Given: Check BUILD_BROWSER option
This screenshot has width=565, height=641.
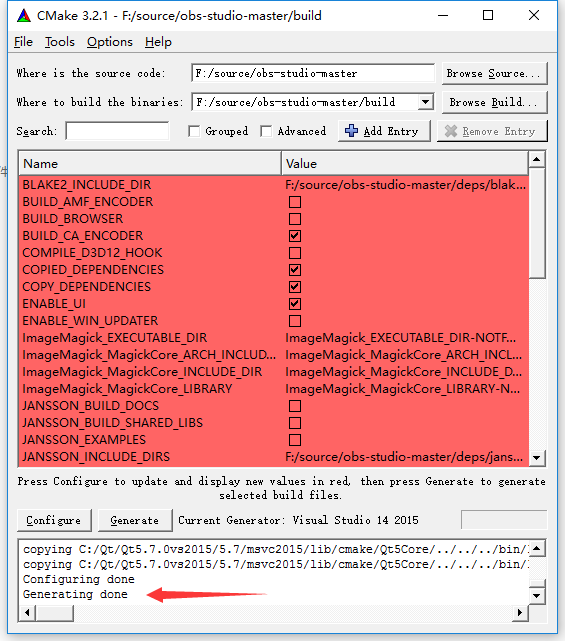Looking at the screenshot, I should pyautogui.click(x=295, y=219).
